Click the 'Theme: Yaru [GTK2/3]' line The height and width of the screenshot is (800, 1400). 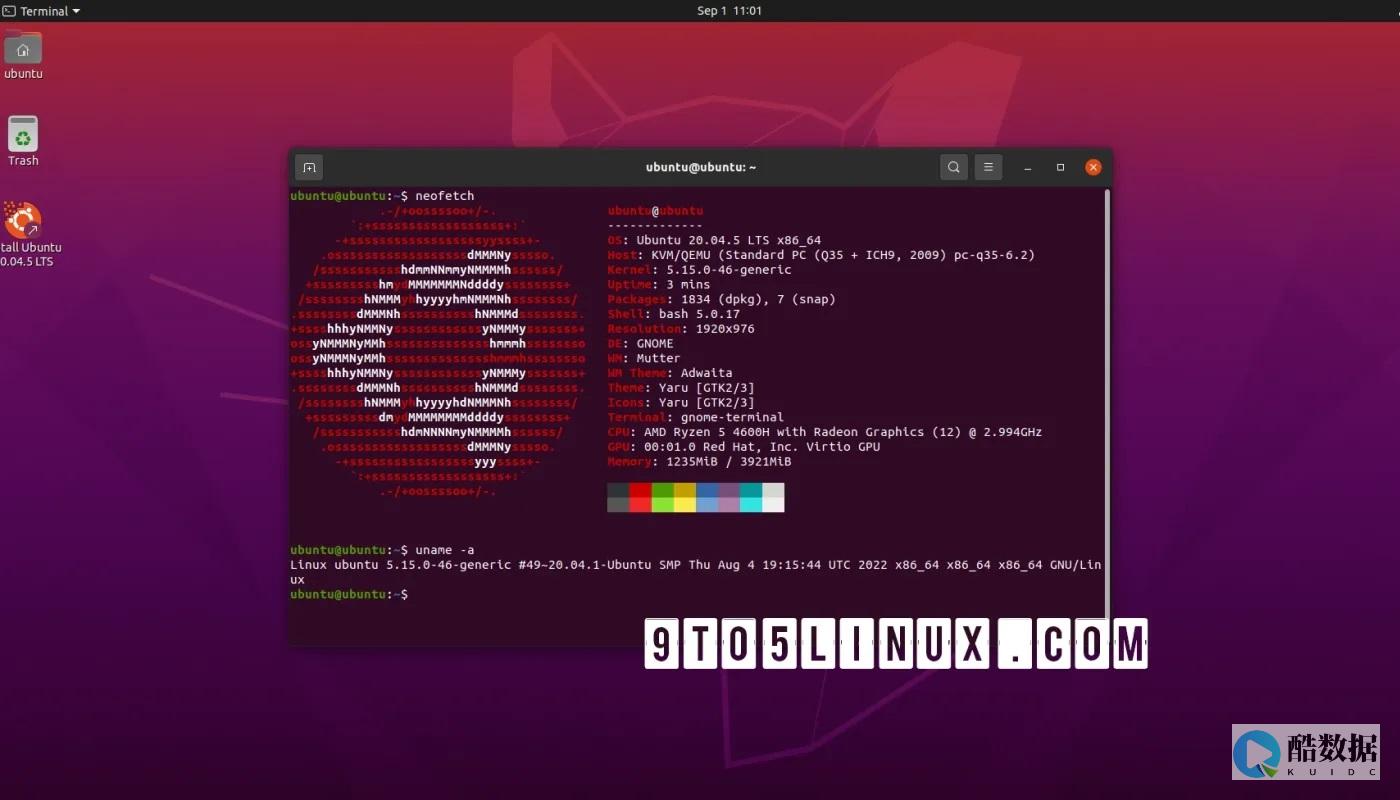[681, 388]
